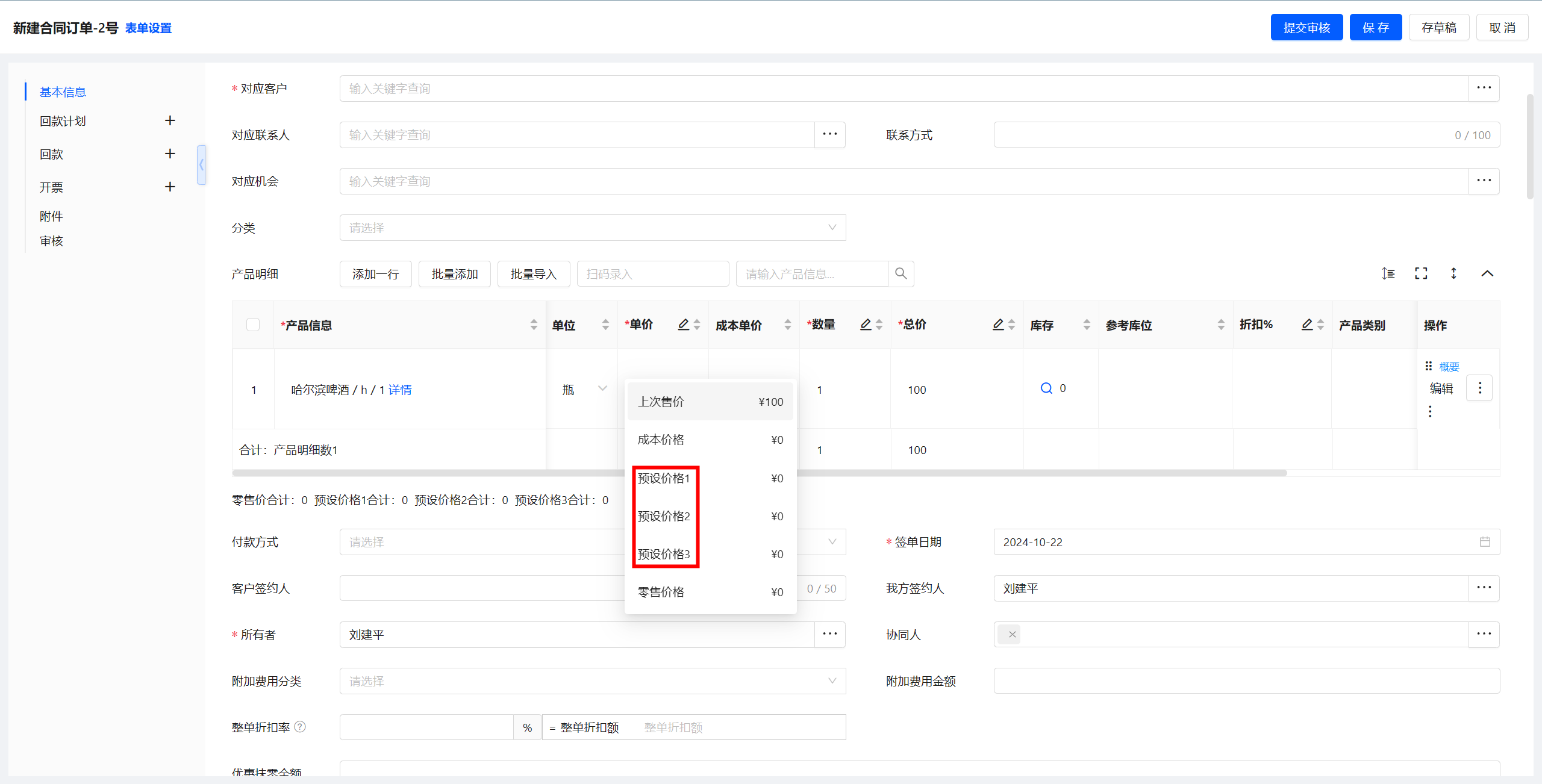
Task: Click the 整单折扣率 help question icon
Action: (300, 727)
